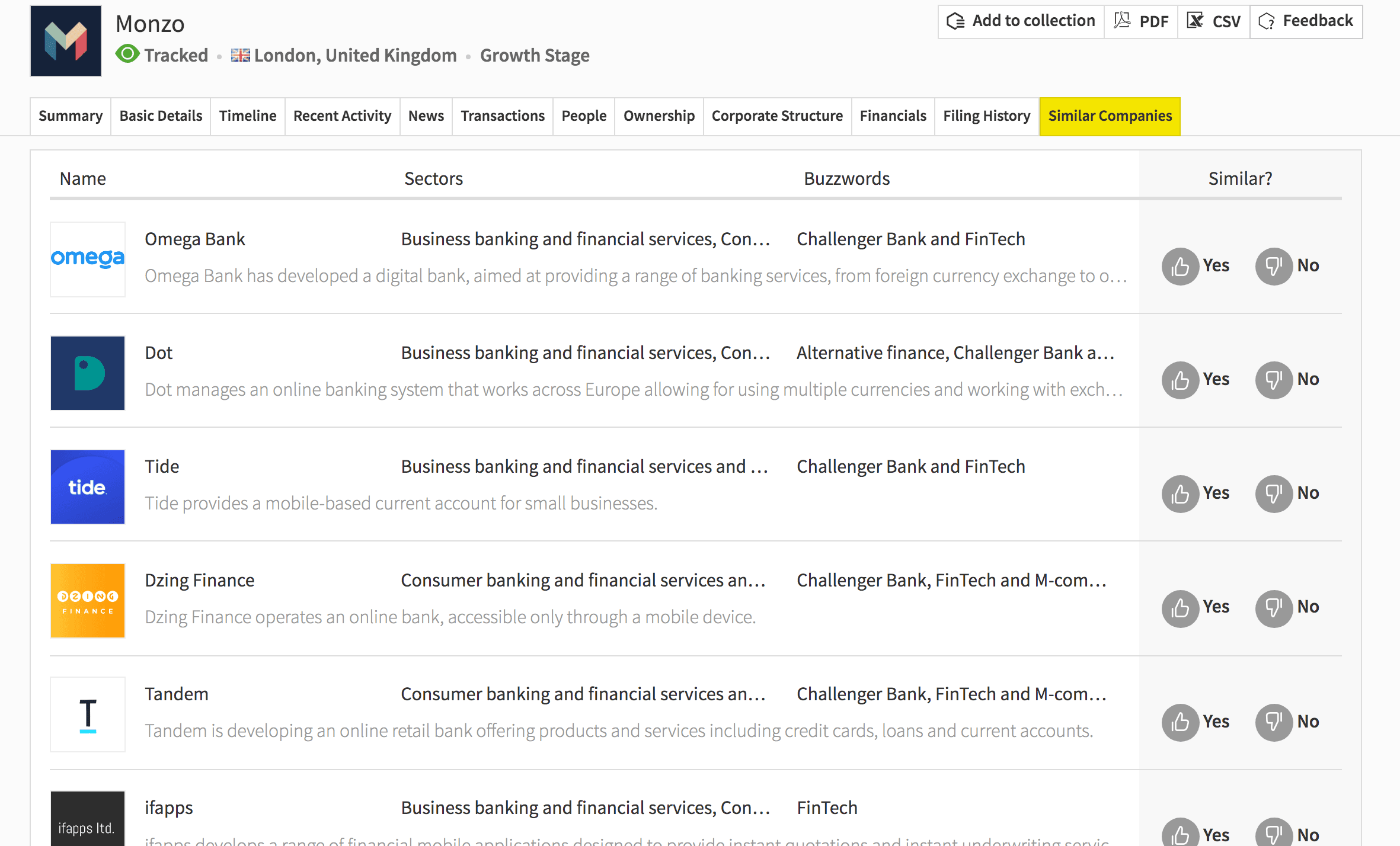Click Dzing Finance online bank description
This screenshot has width=1400, height=846.
pos(450,617)
